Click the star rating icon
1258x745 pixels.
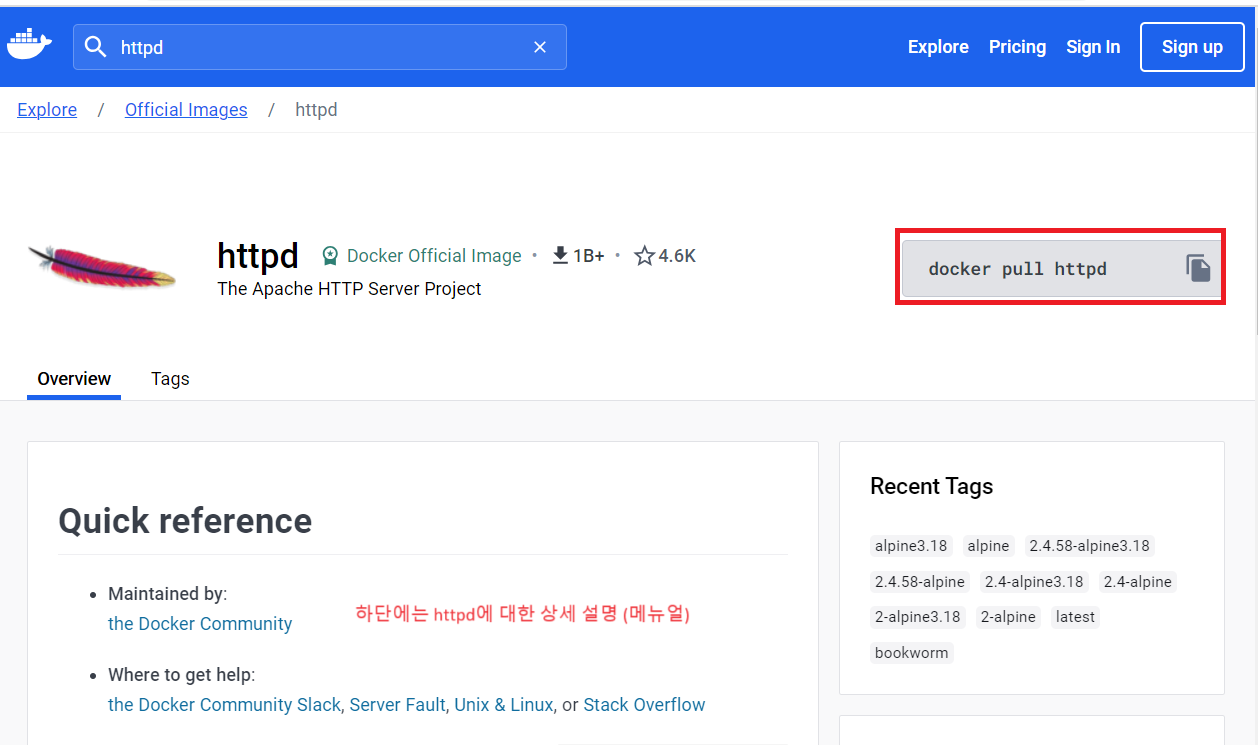(x=644, y=256)
